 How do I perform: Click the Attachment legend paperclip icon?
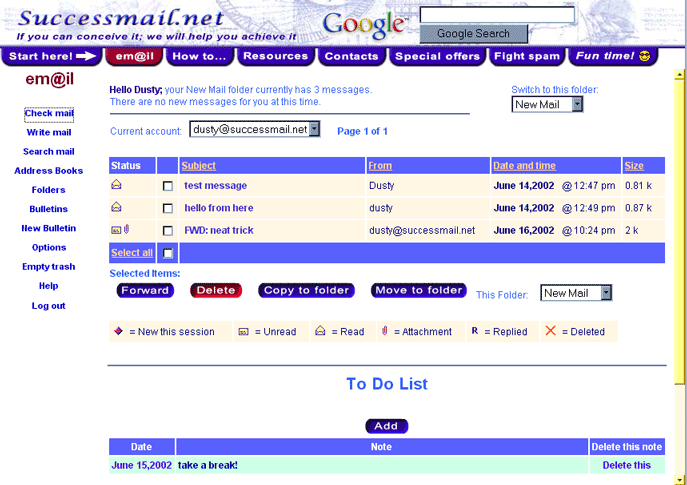(385, 331)
